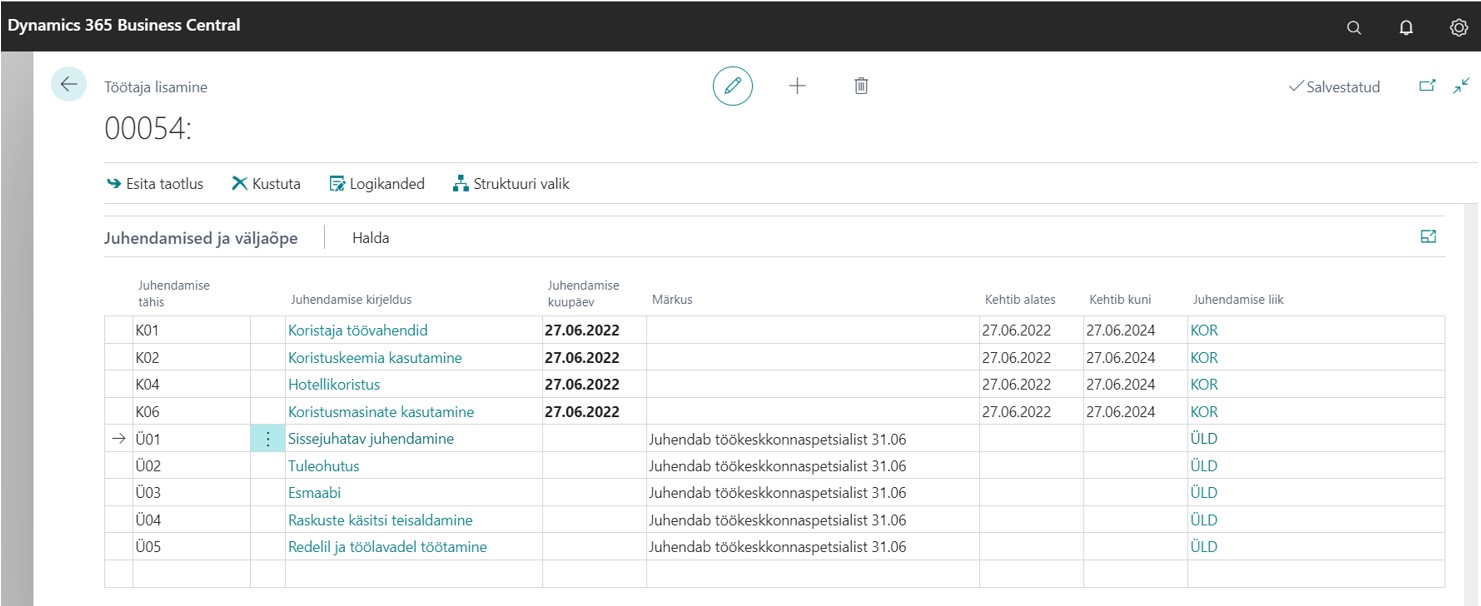
Task: Click Kehtib kuni cell in Ü04 row
Action: pos(1135,519)
